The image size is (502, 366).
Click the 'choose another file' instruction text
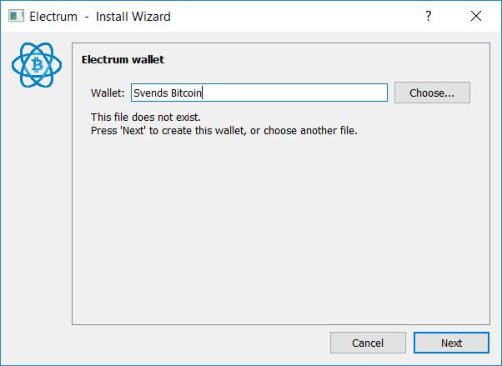click(x=310, y=130)
